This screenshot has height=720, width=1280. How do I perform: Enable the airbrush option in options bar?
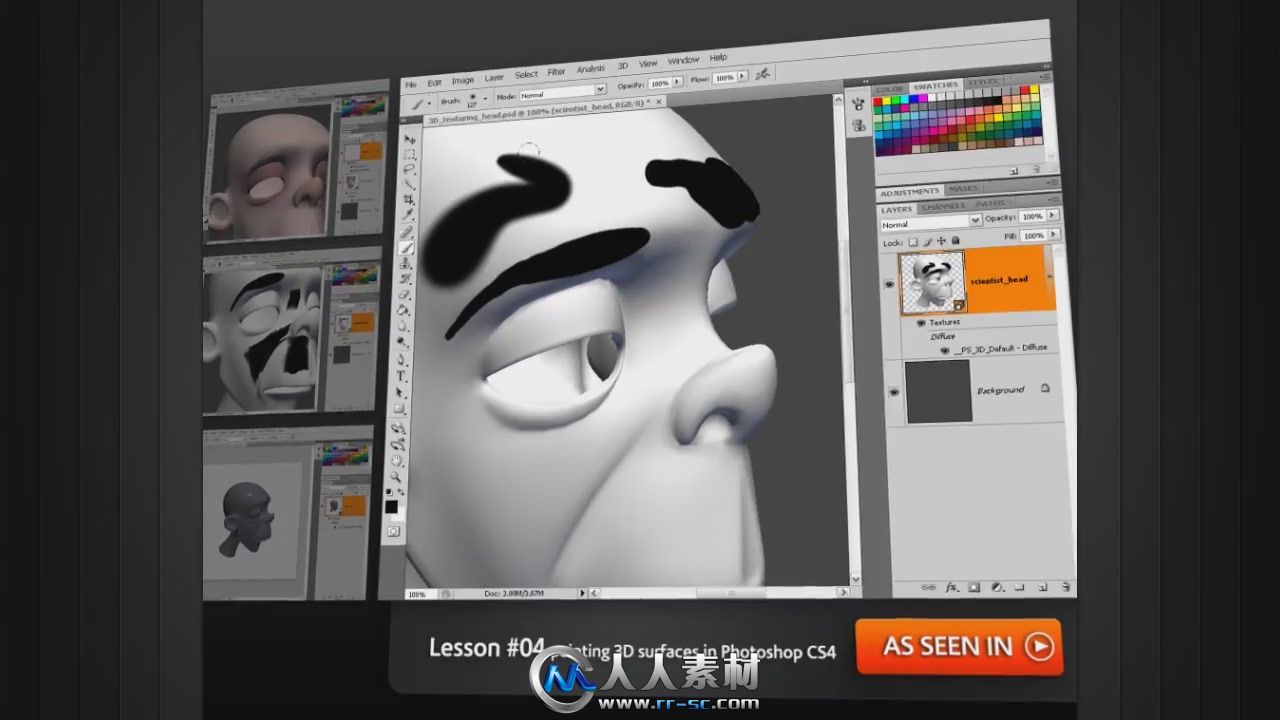tap(763, 74)
